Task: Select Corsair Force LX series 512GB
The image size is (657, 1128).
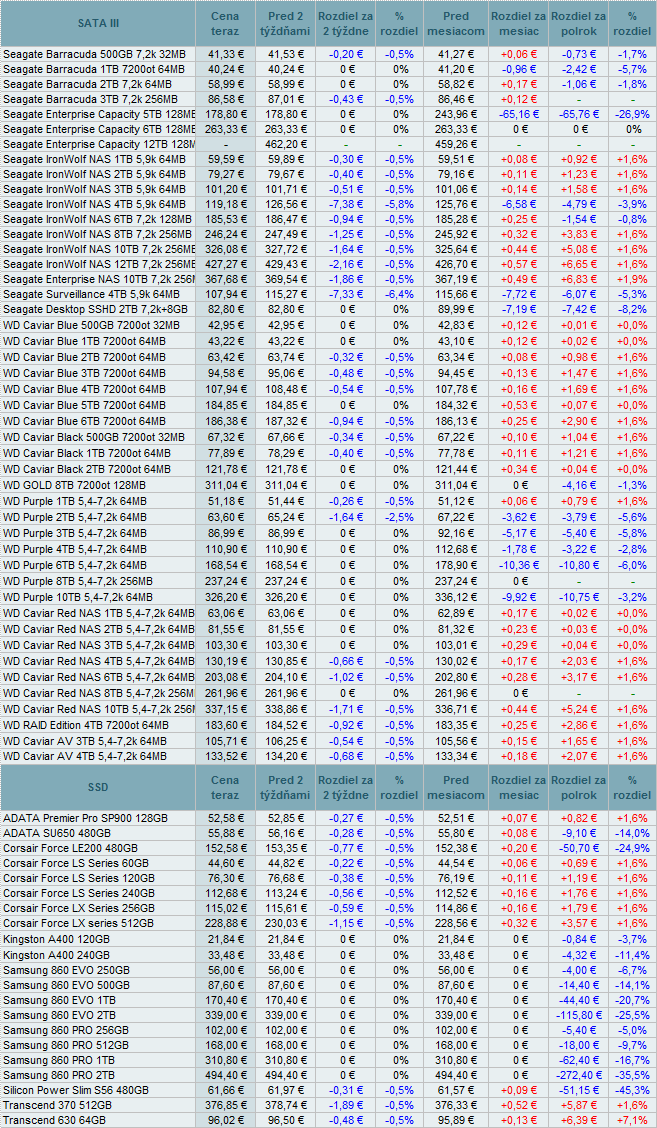Action: (78, 923)
